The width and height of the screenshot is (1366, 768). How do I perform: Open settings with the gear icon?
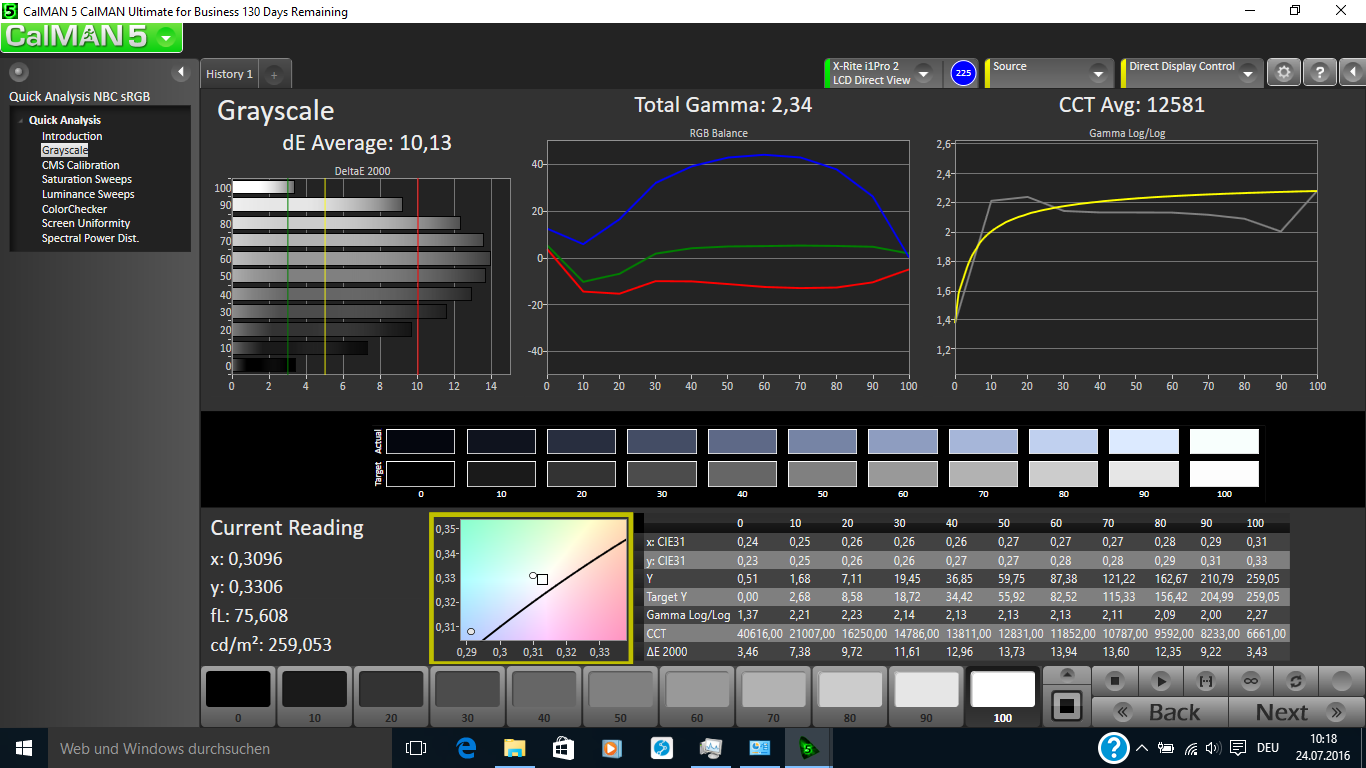click(x=1283, y=73)
